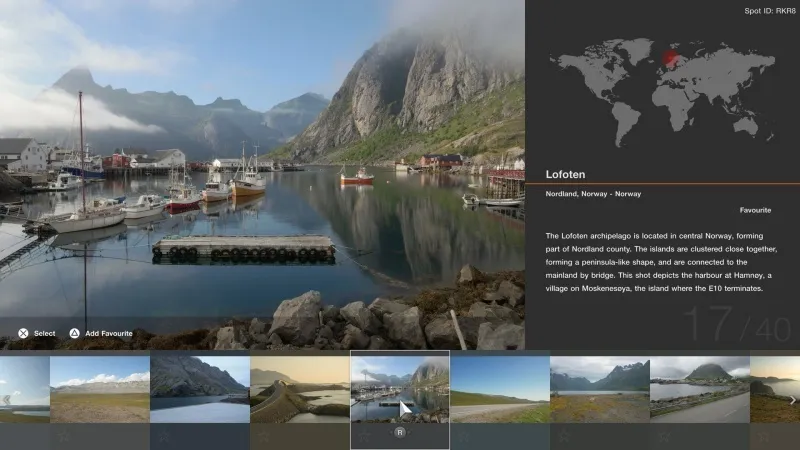Click the 17/40 photo counter
The image size is (800, 450).
(x=738, y=327)
